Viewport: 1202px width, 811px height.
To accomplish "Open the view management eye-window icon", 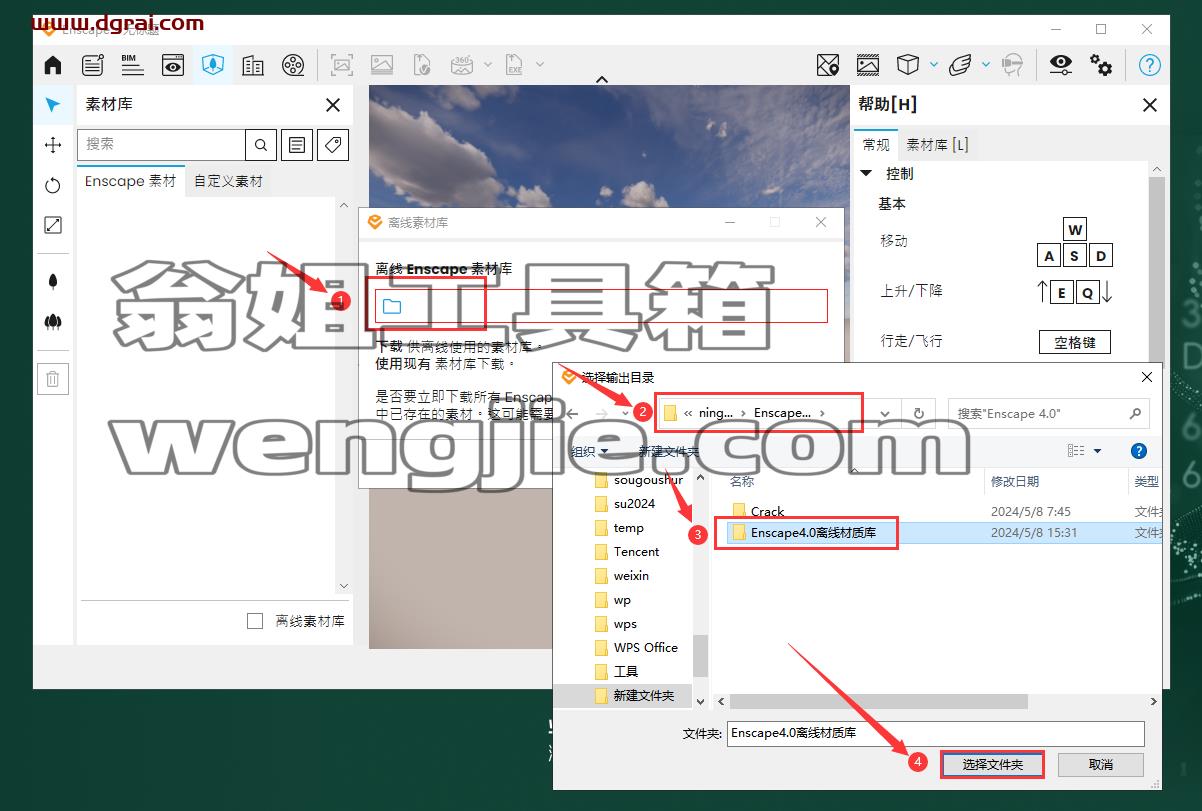I will (173, 66).
